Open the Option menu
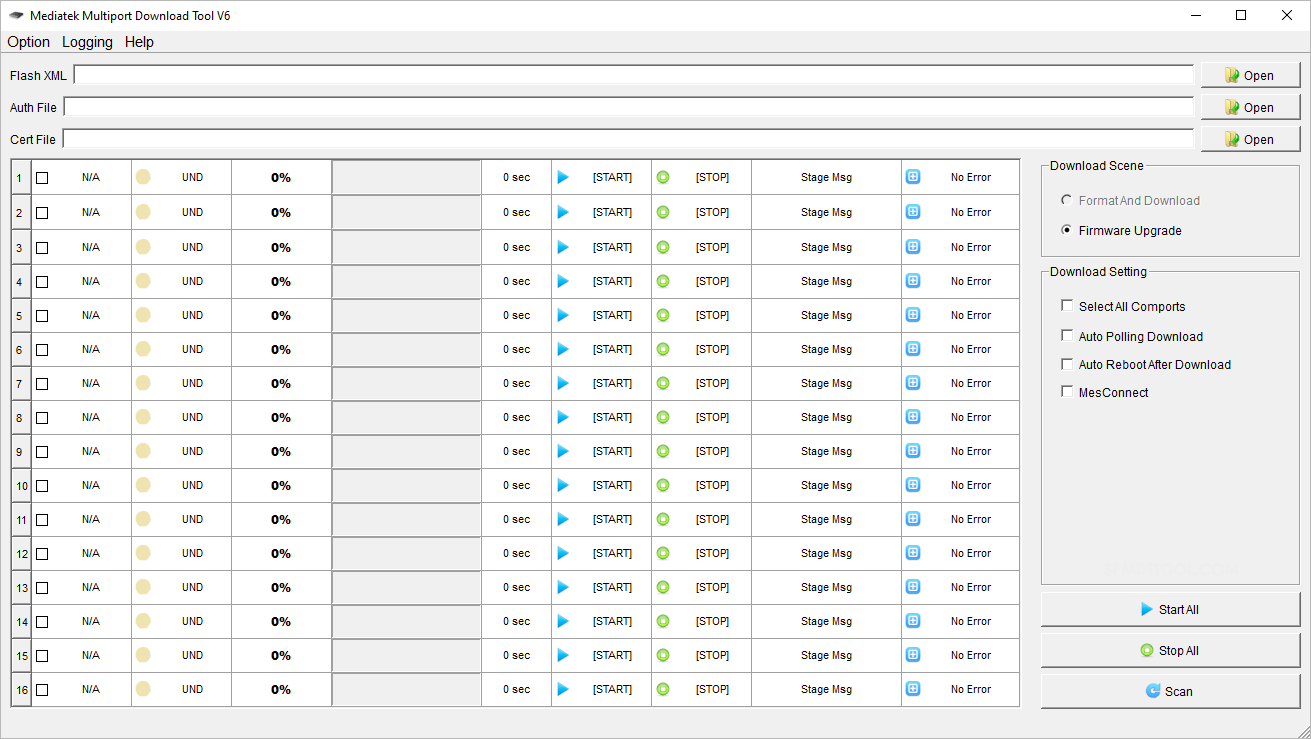This screenshot has height=739, width=1311. click(28, 42)
